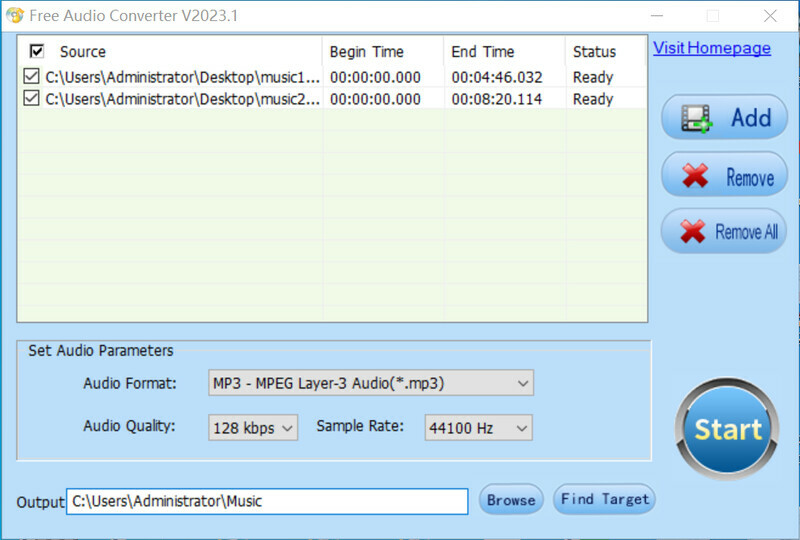Click the Source column header
The width and height of the screenshot is (800, 540).
point(83,52)
